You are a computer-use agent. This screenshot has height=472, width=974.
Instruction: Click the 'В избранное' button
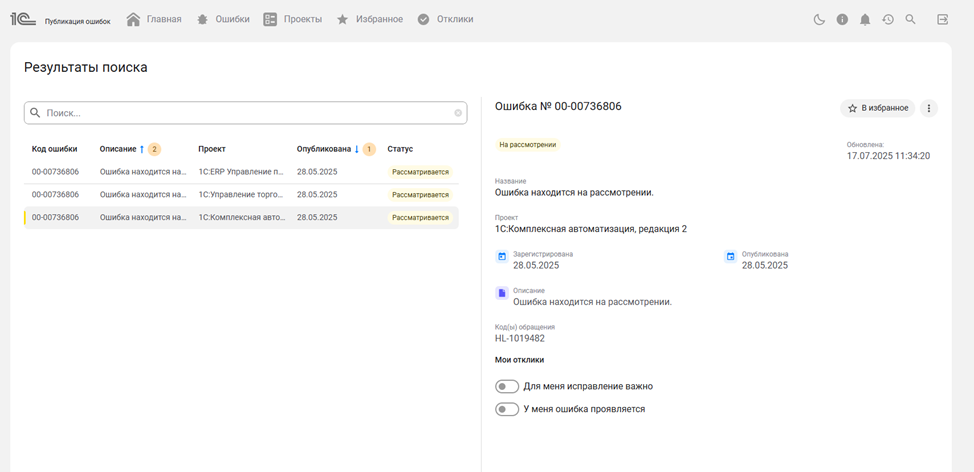click(x=877, y=108)
